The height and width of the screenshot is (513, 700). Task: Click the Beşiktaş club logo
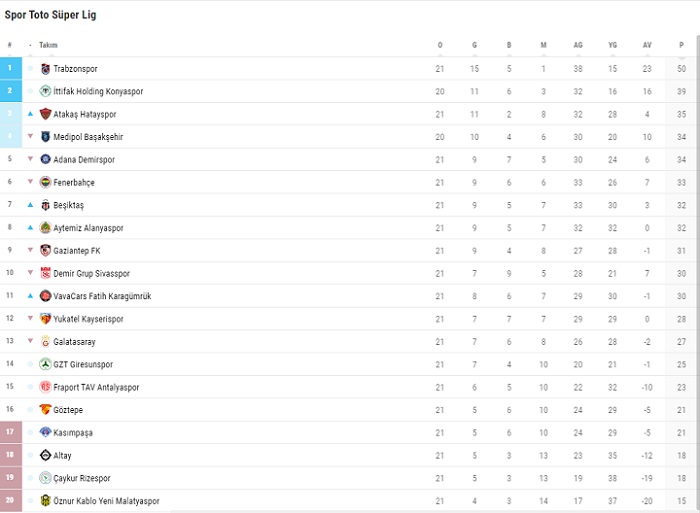pos(45,205)
